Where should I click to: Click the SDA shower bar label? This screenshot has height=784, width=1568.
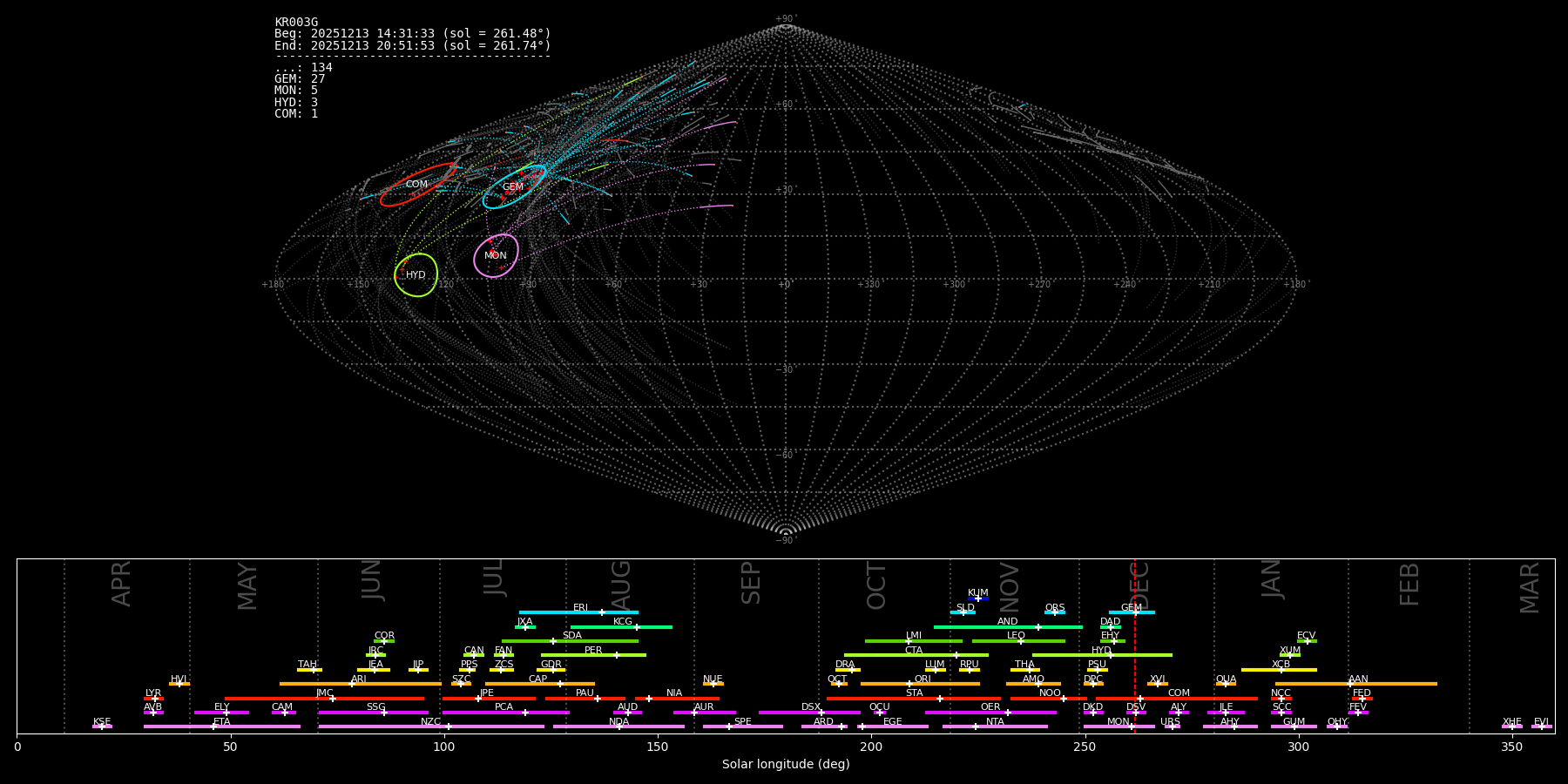(x=571, y=636)
